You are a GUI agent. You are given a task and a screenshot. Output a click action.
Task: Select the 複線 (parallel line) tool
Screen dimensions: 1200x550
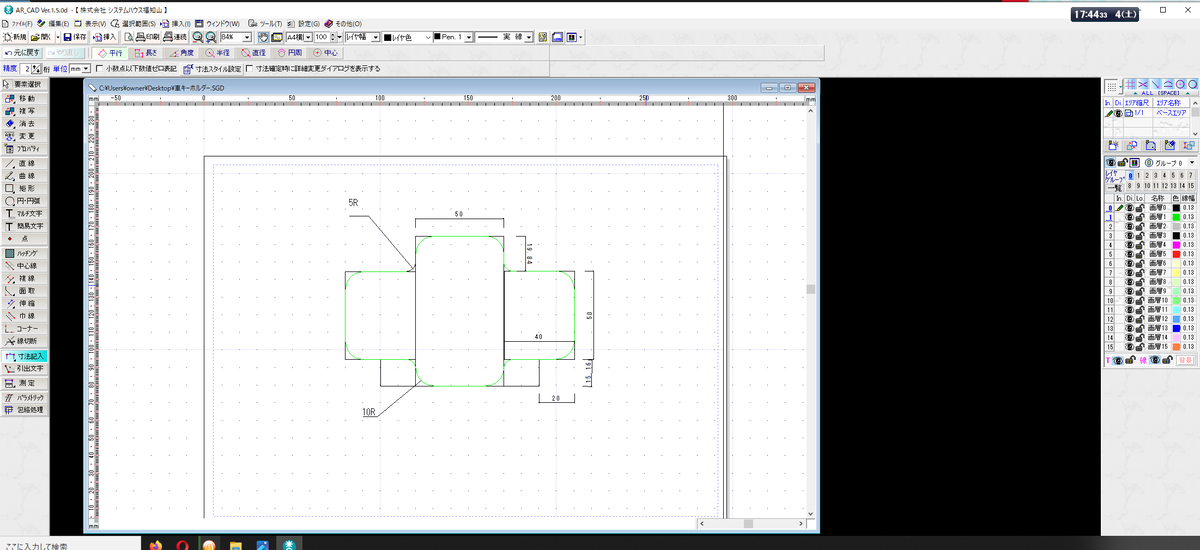pyautogui.click(x=24, y=278)
